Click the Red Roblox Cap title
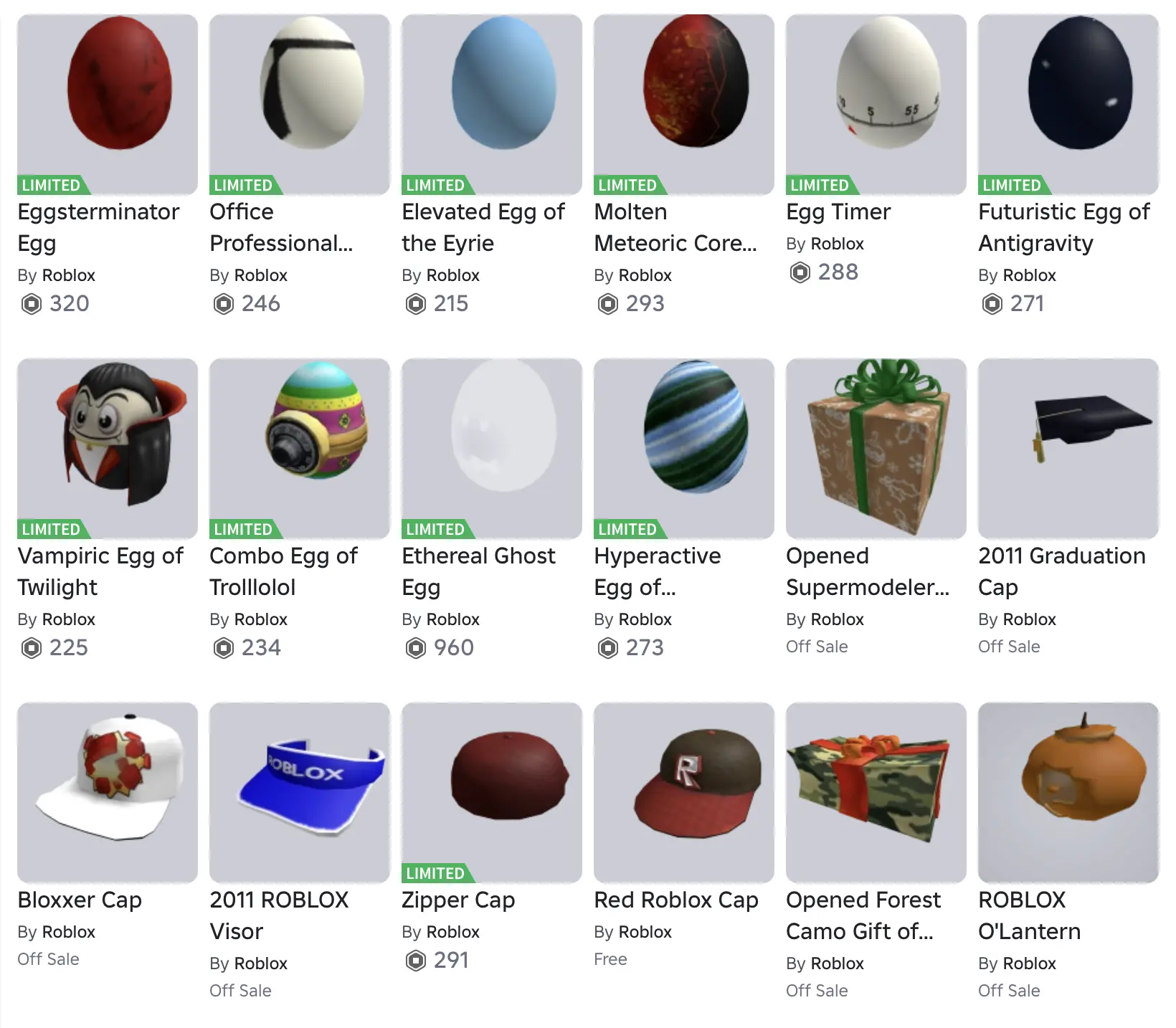Screen dimensions: 1176x1028 click(x=676, y=900)
